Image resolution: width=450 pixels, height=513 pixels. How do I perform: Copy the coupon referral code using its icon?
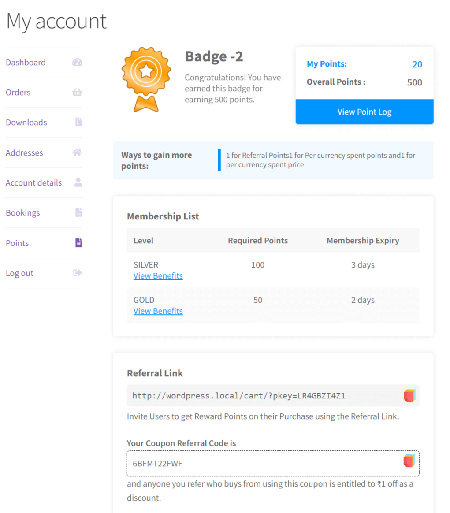point(410,461)
